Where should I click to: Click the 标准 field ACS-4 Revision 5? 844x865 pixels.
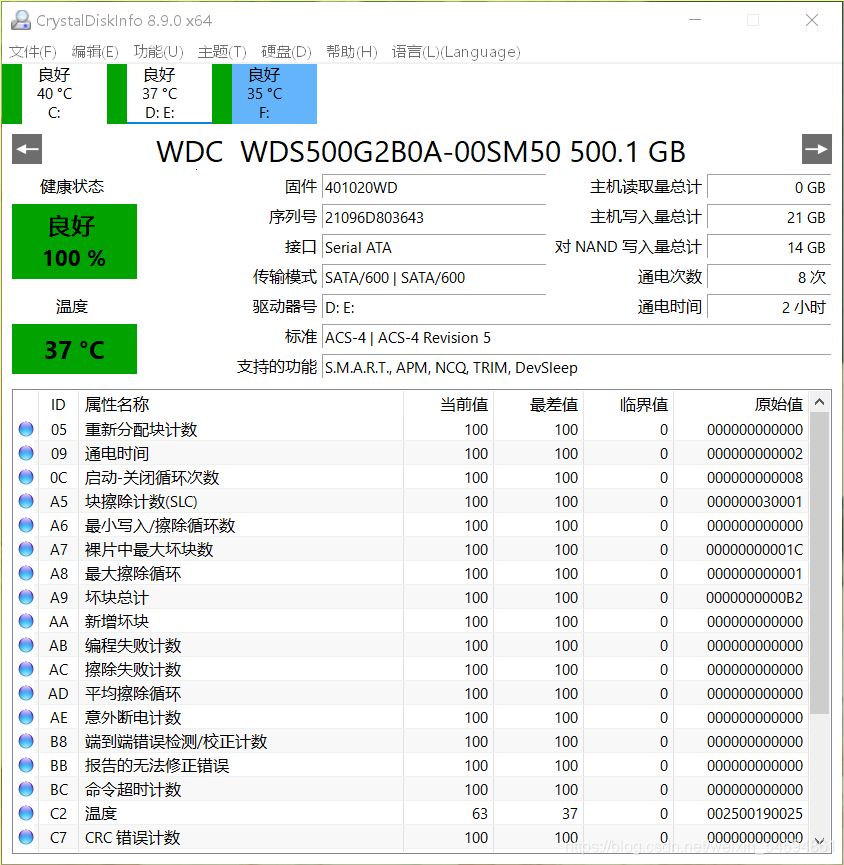pos(576,338)
